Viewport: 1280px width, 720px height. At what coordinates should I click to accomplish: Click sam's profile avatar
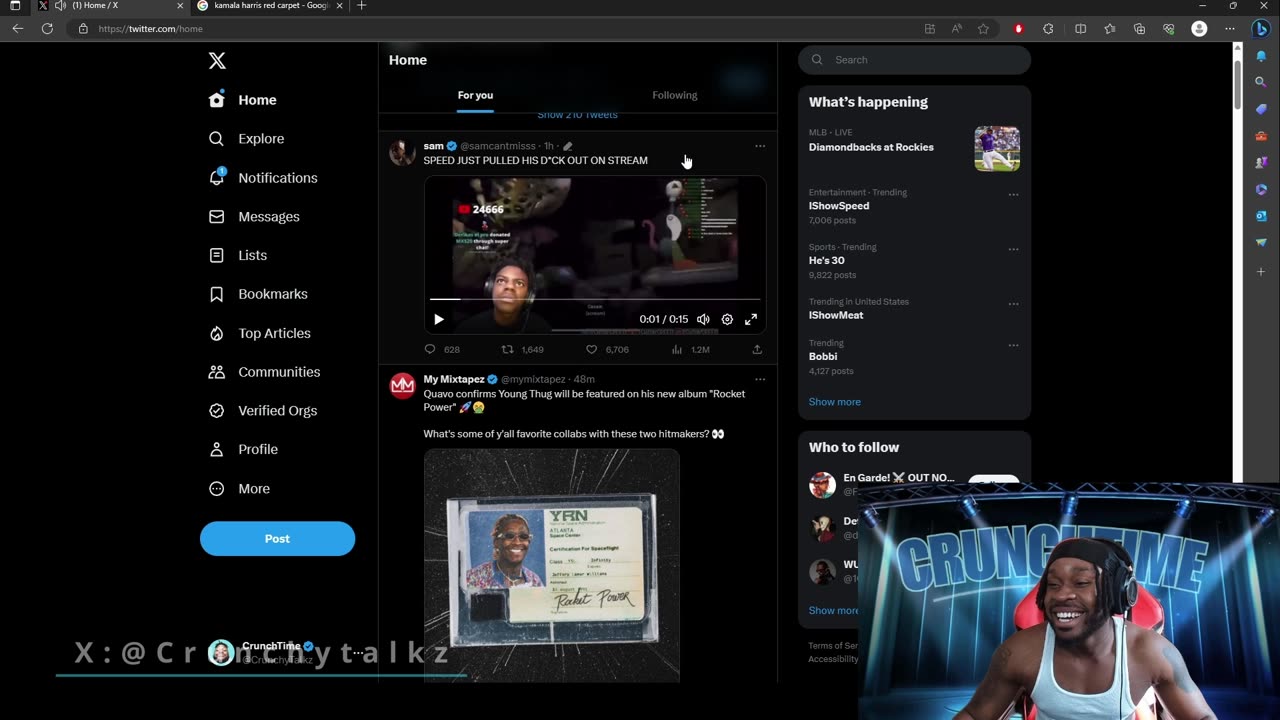point(402,152)
